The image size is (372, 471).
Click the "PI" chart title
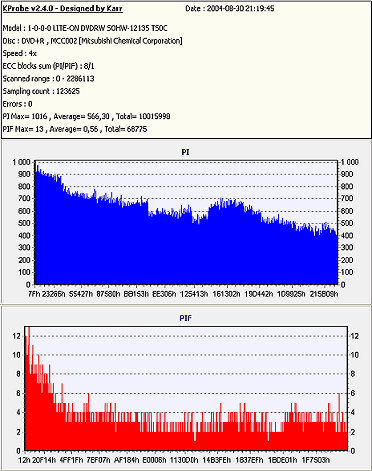pyautogui.click(x=185, y=152)
